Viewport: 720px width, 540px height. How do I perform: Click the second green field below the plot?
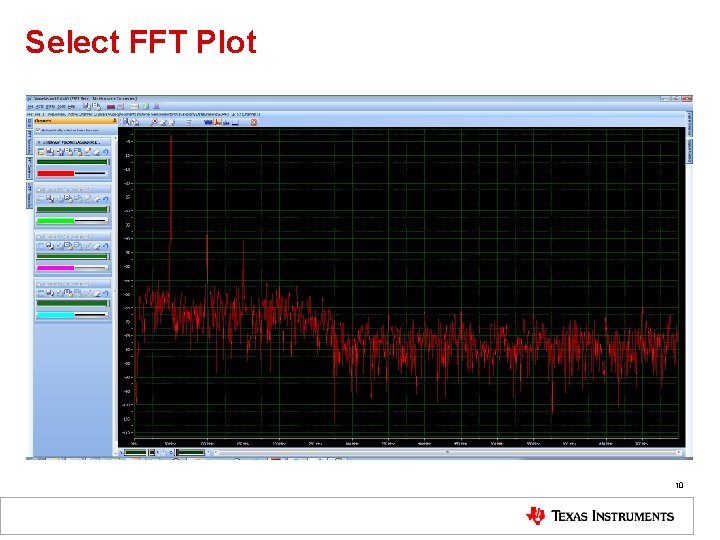coord(191,453)
